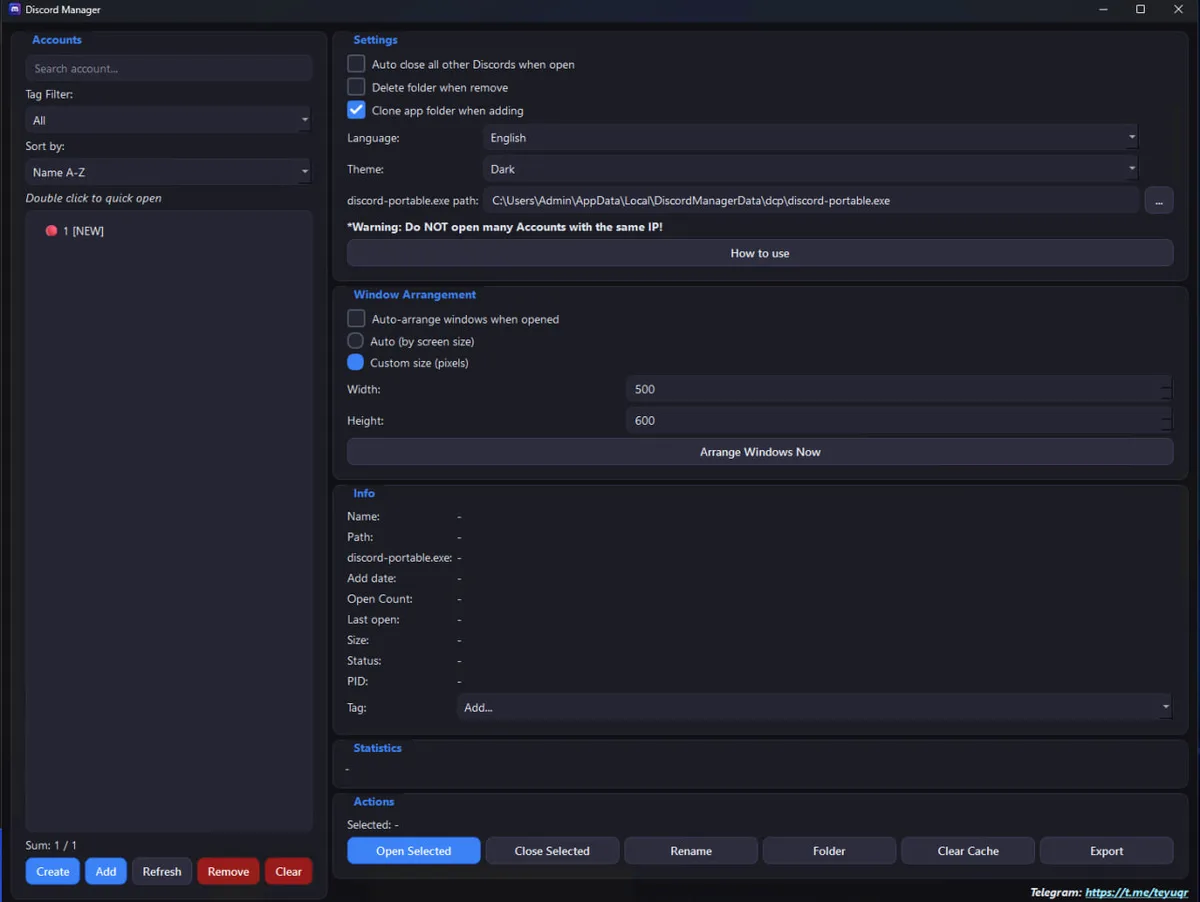Open the Telegram link t.me/teyuqr
The image size is (1200, 902).
pos(1136,892)
